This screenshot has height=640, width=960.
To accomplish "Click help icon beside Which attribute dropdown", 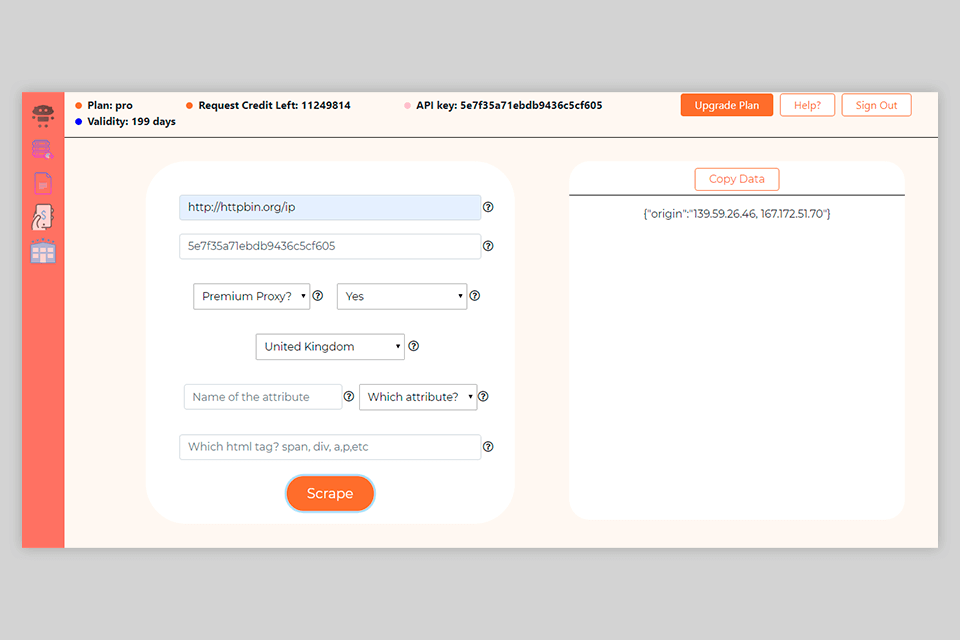I will pyautogui.click(x=483, y=396).
